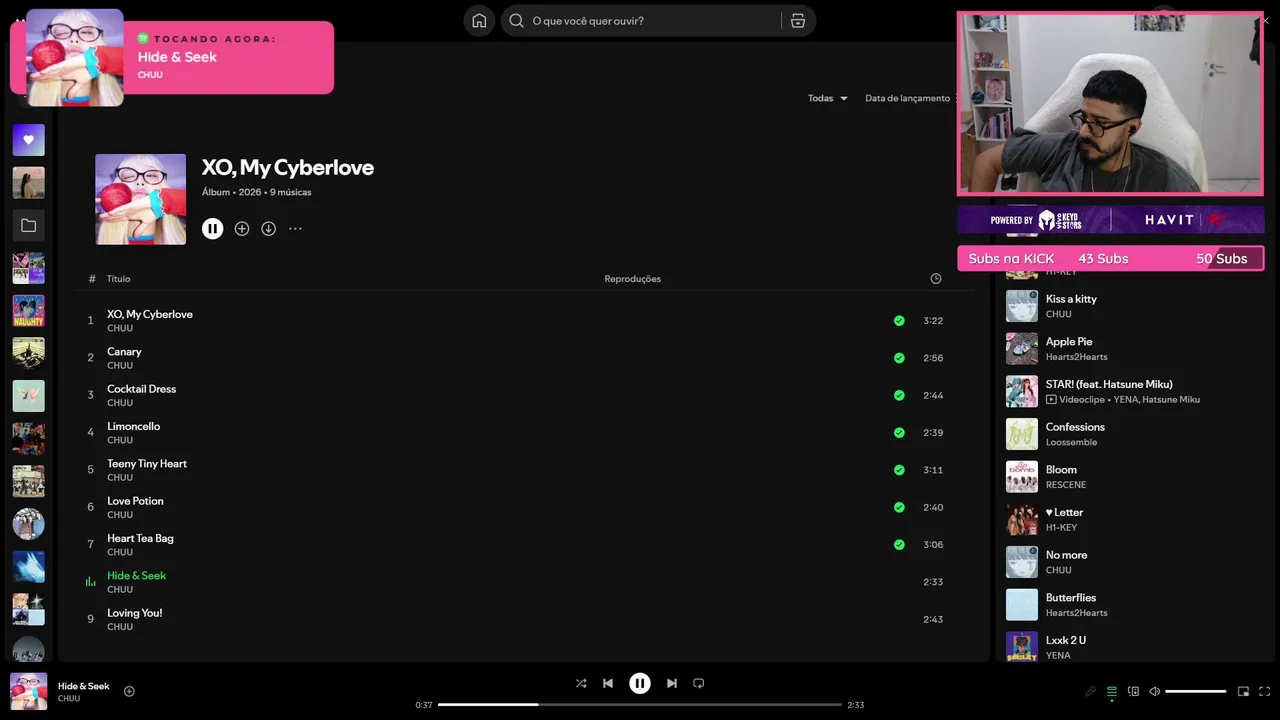Open album more options ellipsis
The height and width of the screenshot is (720, 1280).
295,228
